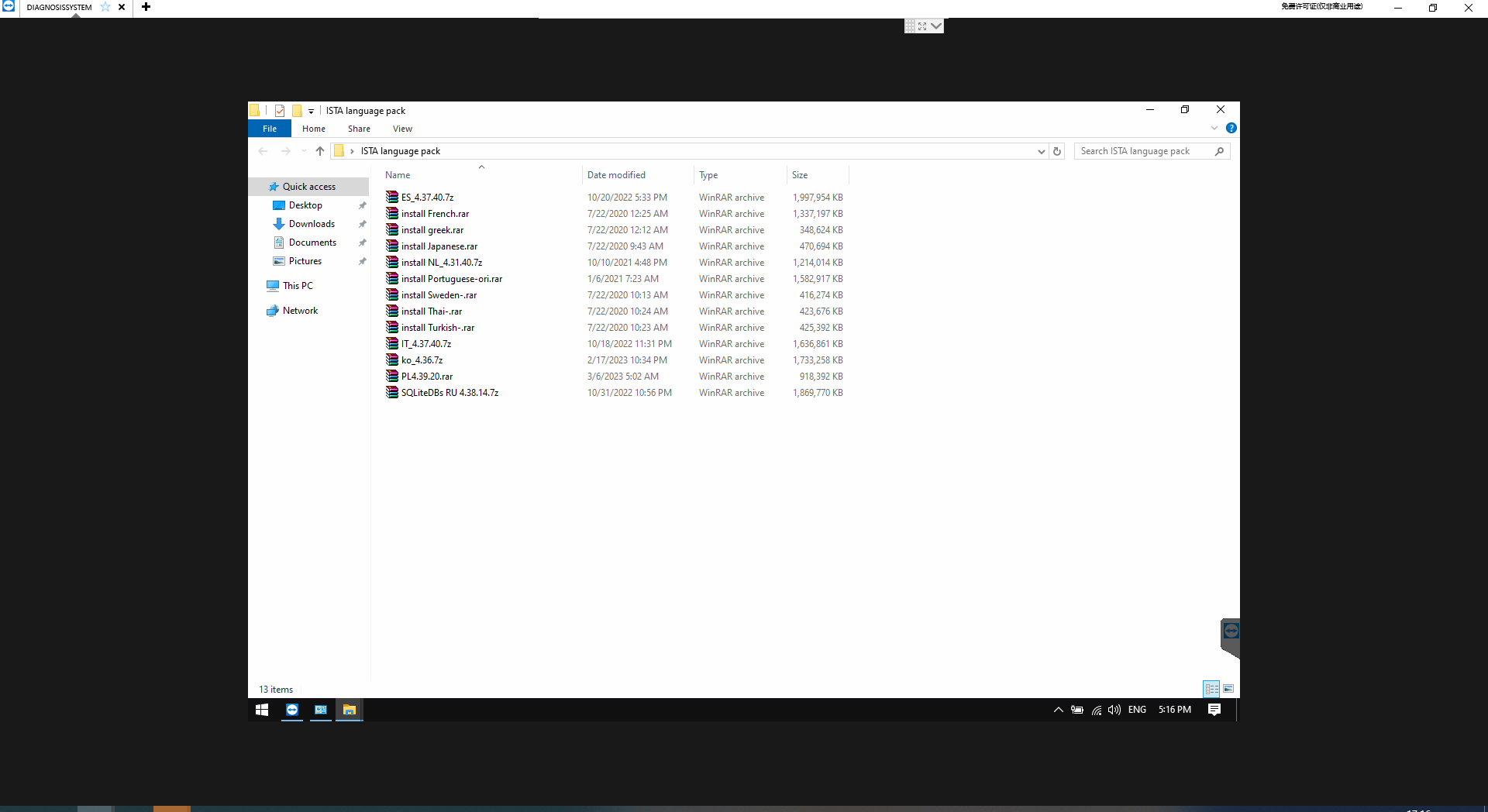1488x812 pixels.
Task: Click the Up one level arrow
Action: coord(319,151)
